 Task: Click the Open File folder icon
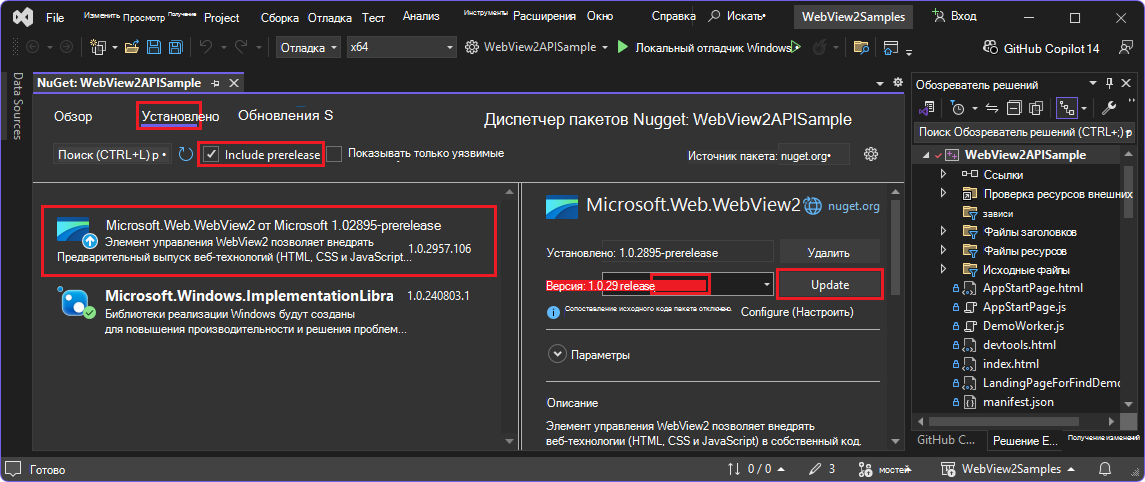pyautogui.click(x=131, y=48)
